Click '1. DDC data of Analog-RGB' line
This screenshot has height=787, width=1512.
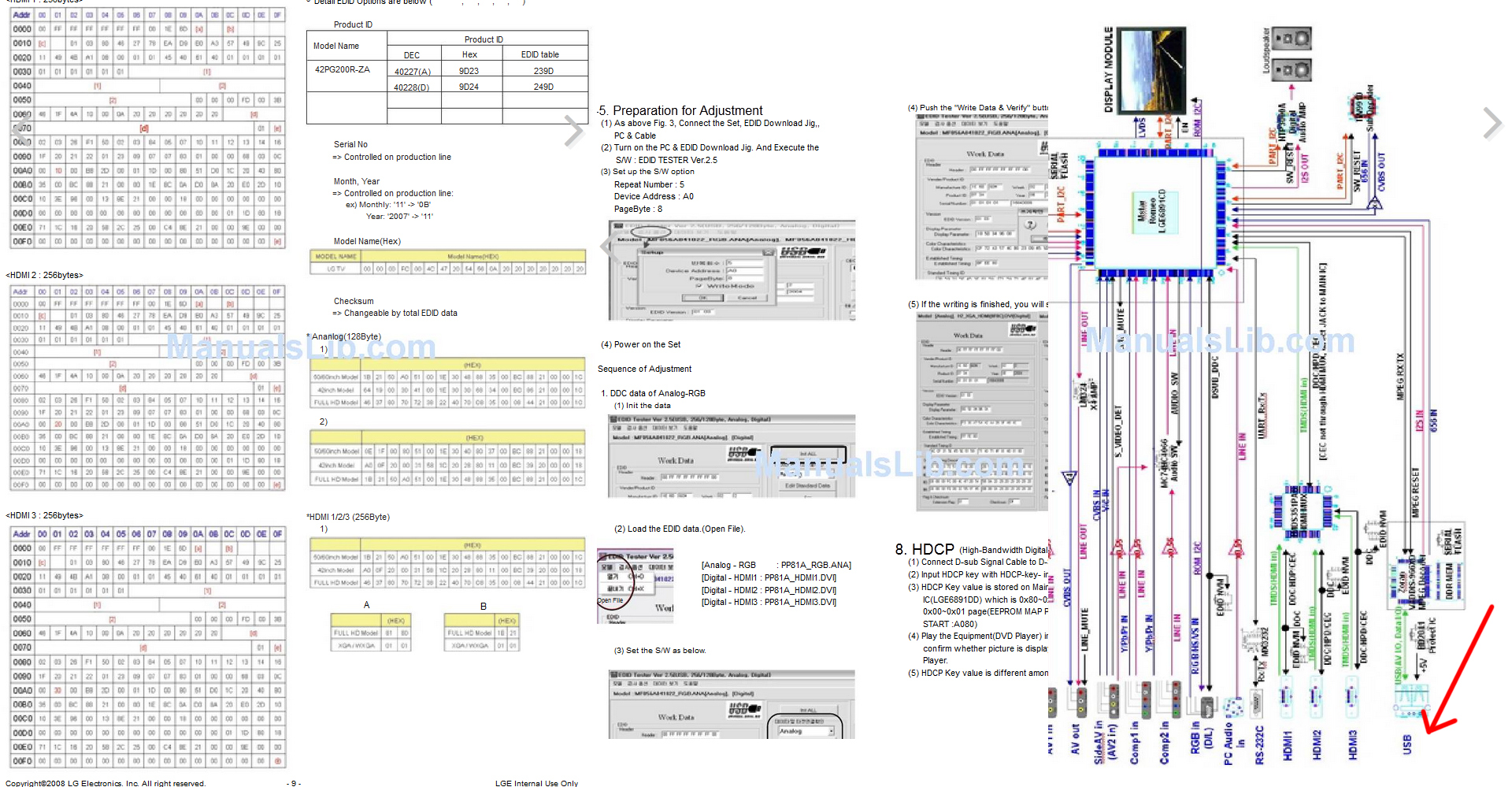tap(653, 393)
